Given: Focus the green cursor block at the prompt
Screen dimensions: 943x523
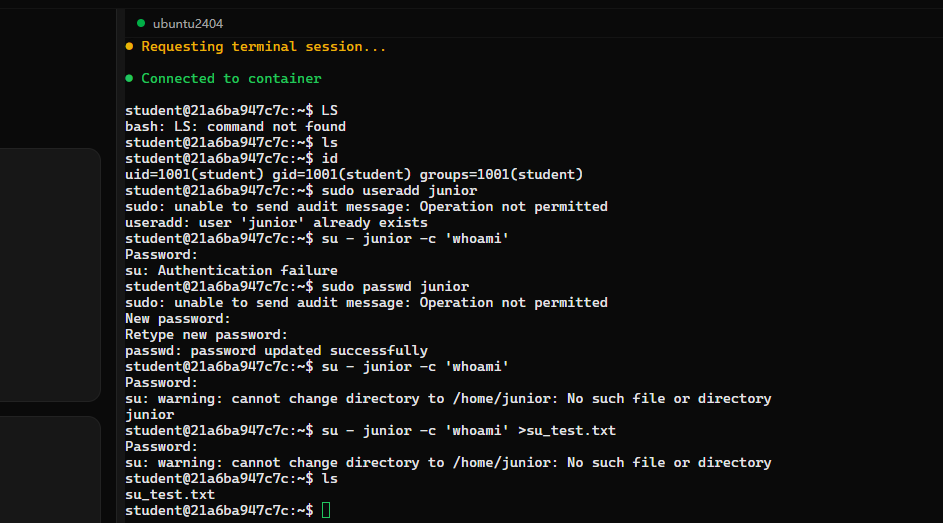Looking at the screenshot, I should pyautogui.click(x=326, y=510).
